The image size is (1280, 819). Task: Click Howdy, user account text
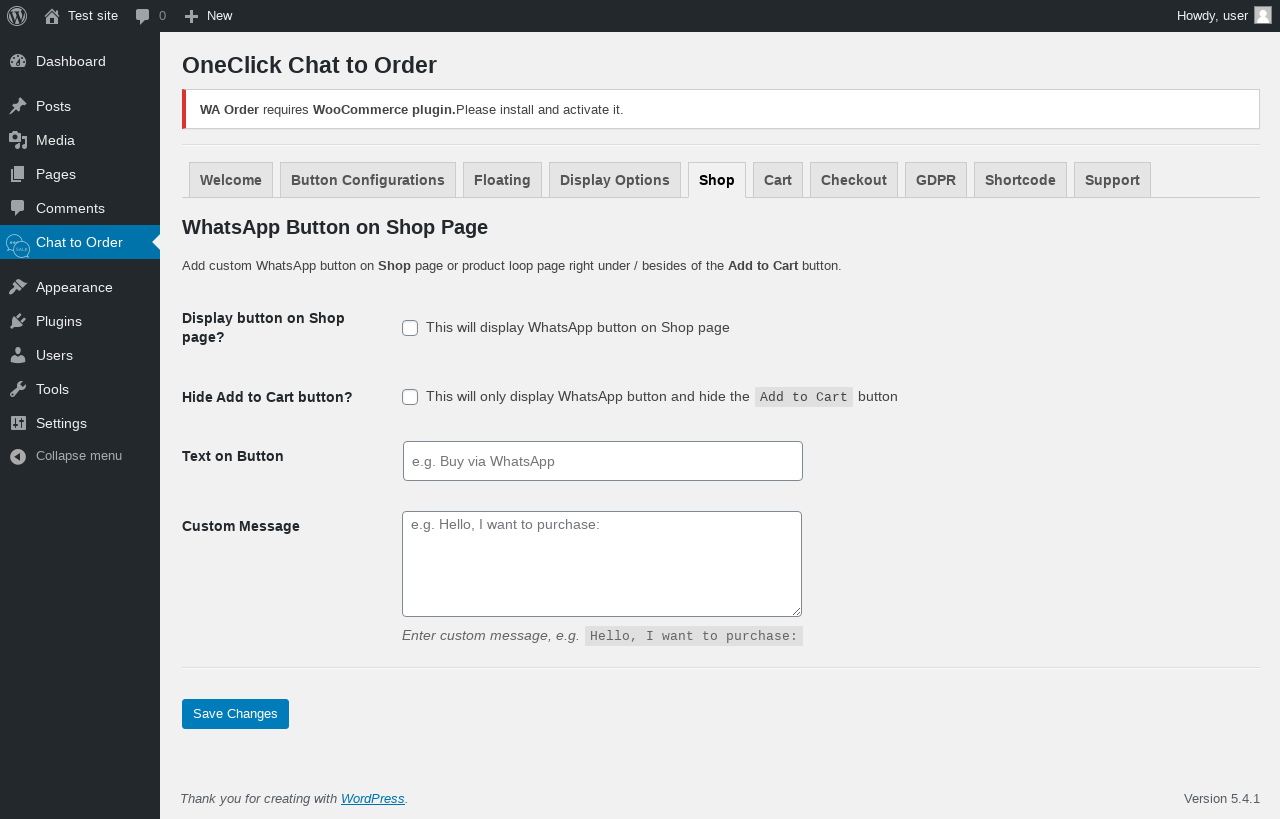1212,16
